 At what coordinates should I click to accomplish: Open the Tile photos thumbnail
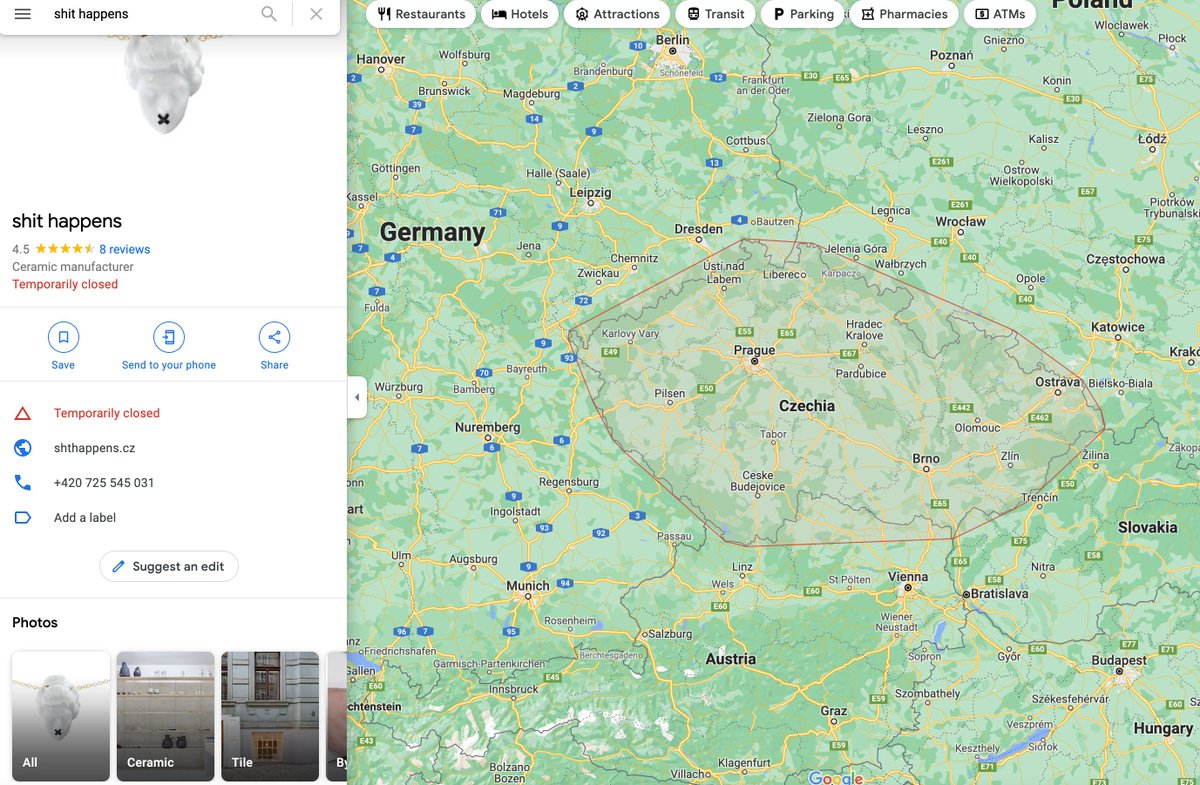coord(270,716)
